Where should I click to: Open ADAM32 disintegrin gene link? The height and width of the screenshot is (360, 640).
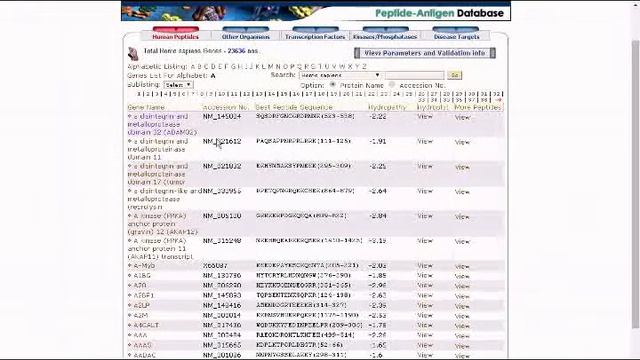point(162,124)
